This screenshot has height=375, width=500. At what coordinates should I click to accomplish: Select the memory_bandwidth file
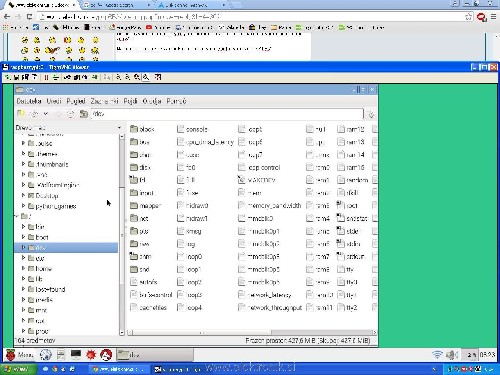tap(270, 205)
